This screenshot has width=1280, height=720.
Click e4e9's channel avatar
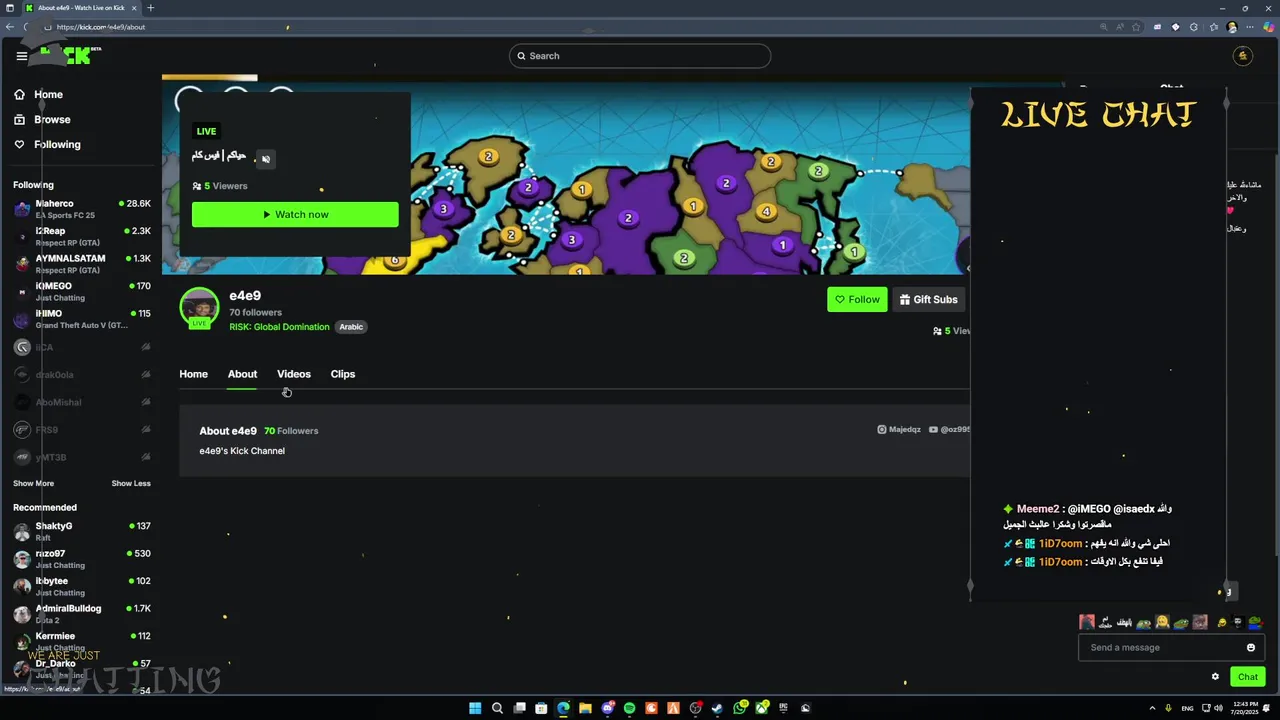[x=199, y=307]
